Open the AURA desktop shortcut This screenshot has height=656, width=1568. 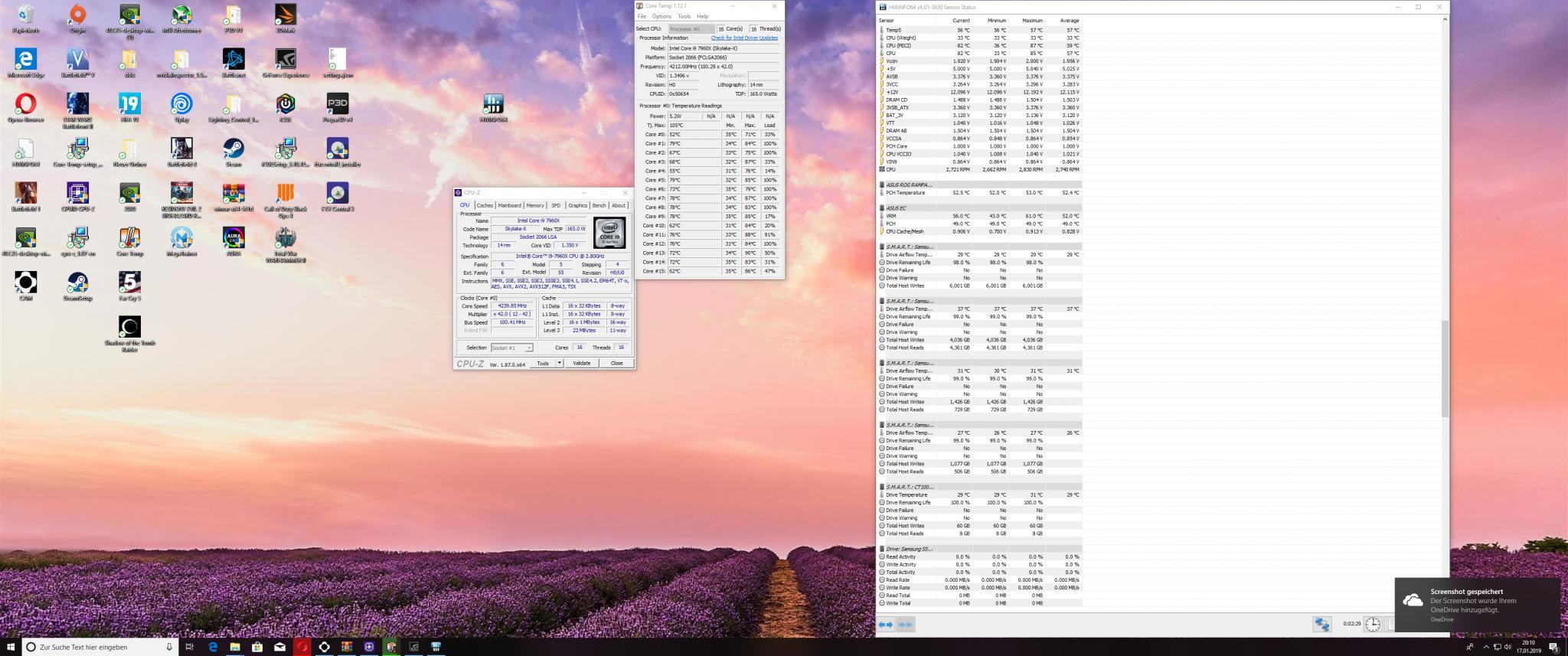tap(234, 240)
